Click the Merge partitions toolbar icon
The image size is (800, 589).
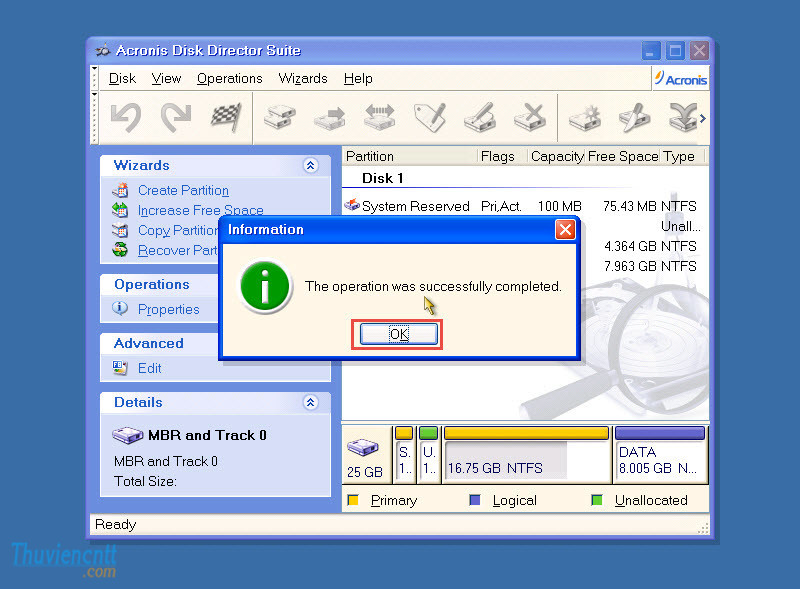click(683, 117)
